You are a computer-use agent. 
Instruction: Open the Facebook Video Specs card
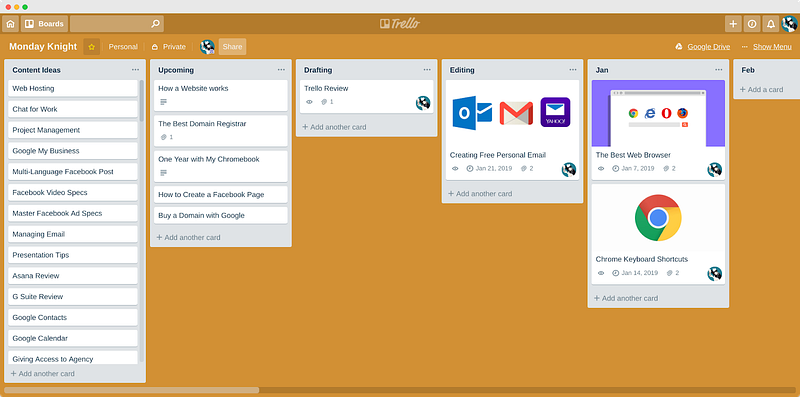coord(73,192)
